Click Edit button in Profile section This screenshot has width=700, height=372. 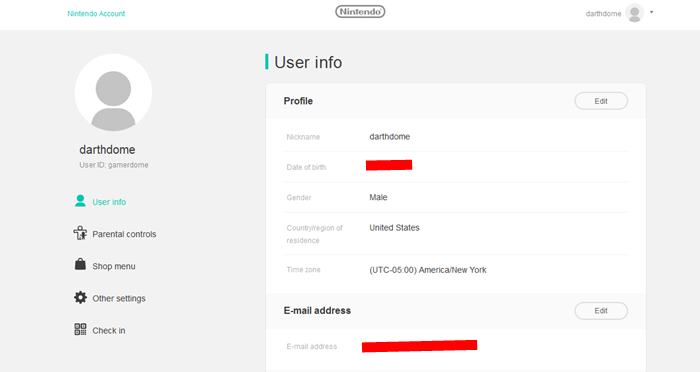[x=601, y=101]
